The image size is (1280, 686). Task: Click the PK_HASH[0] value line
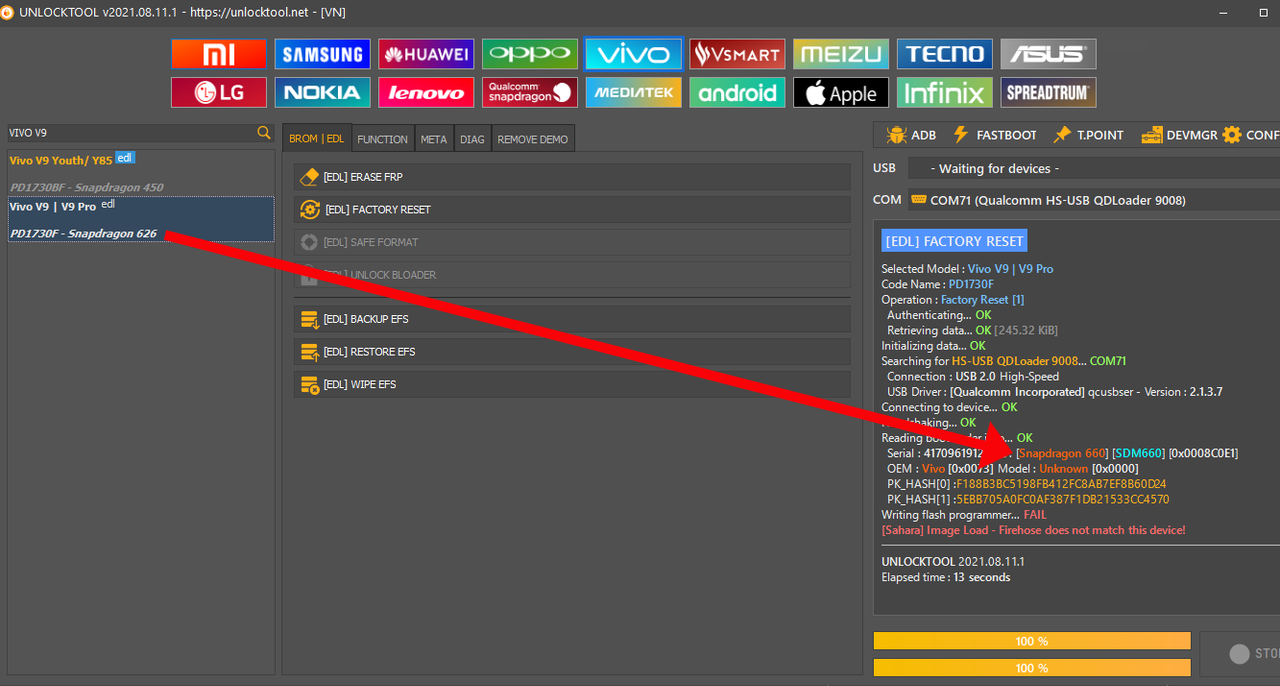[1027, 484]
